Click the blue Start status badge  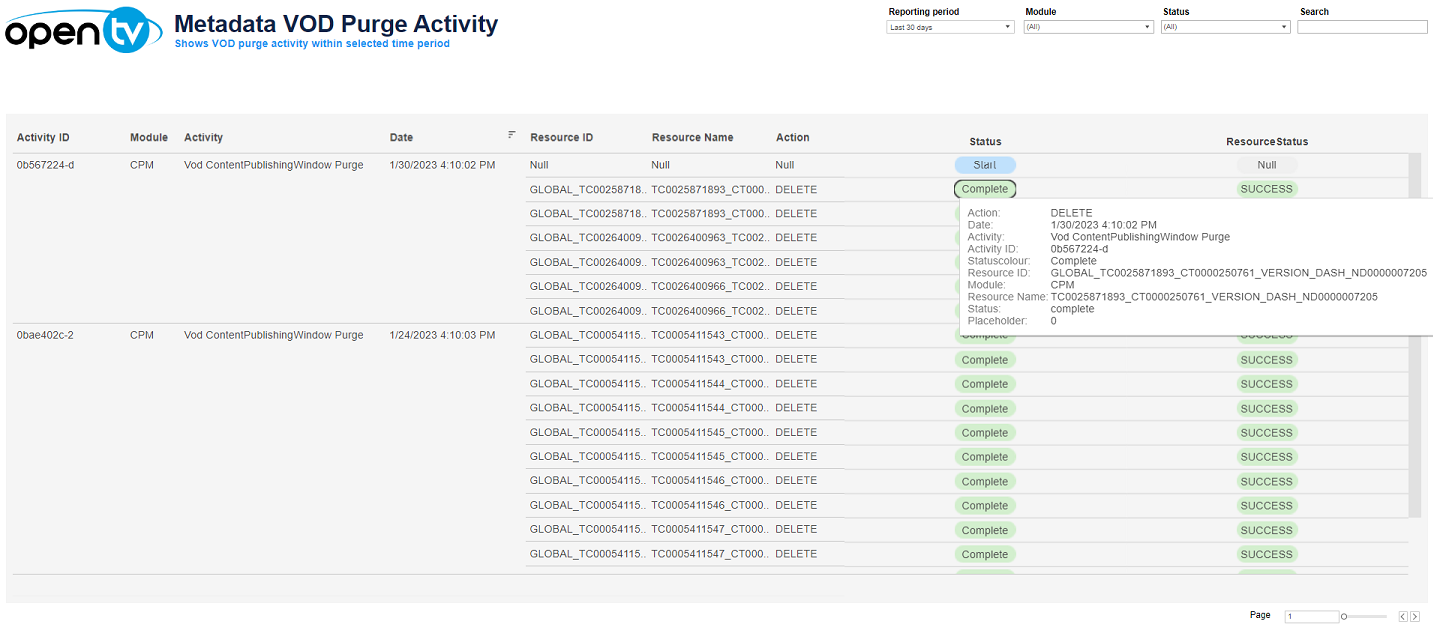coord(985,165)
